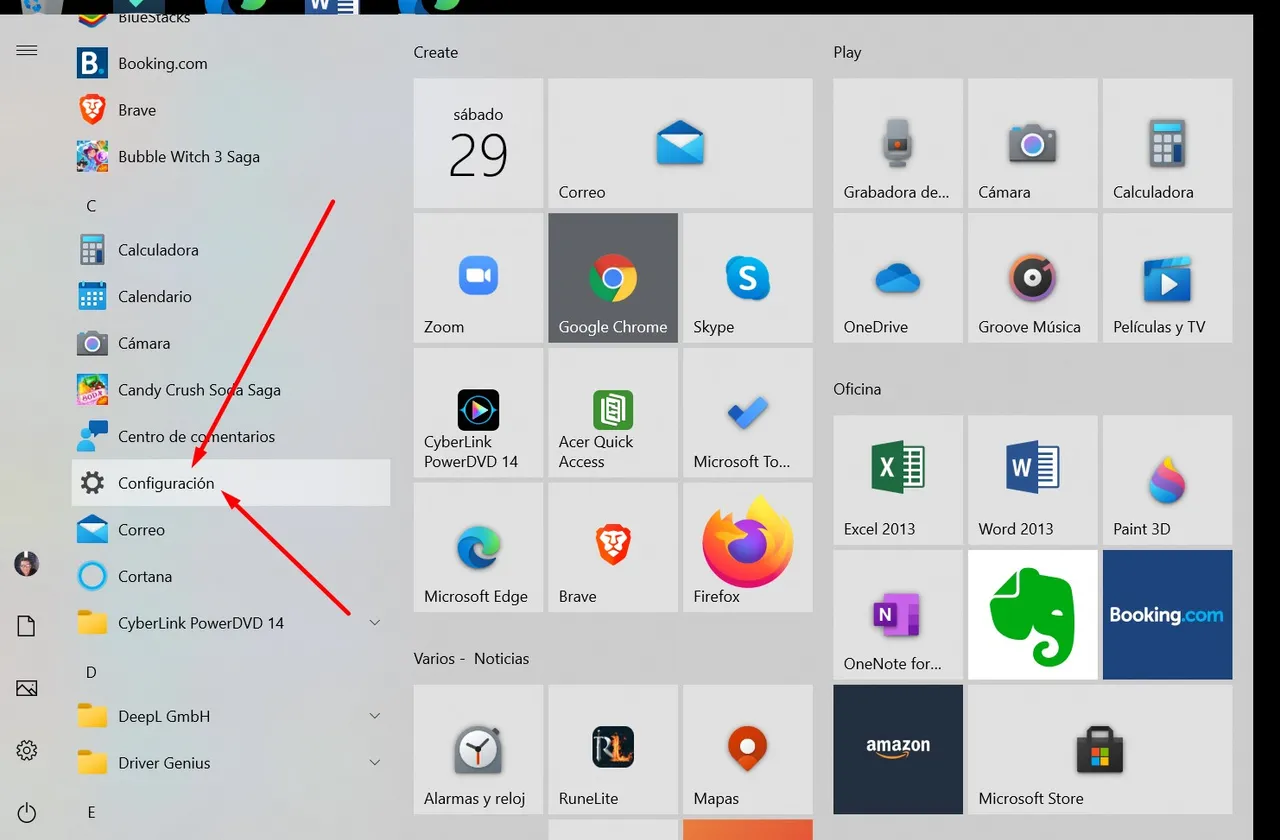
Task: Launch the Microsoft Store tile
Action: click(x=1100, y=750)
